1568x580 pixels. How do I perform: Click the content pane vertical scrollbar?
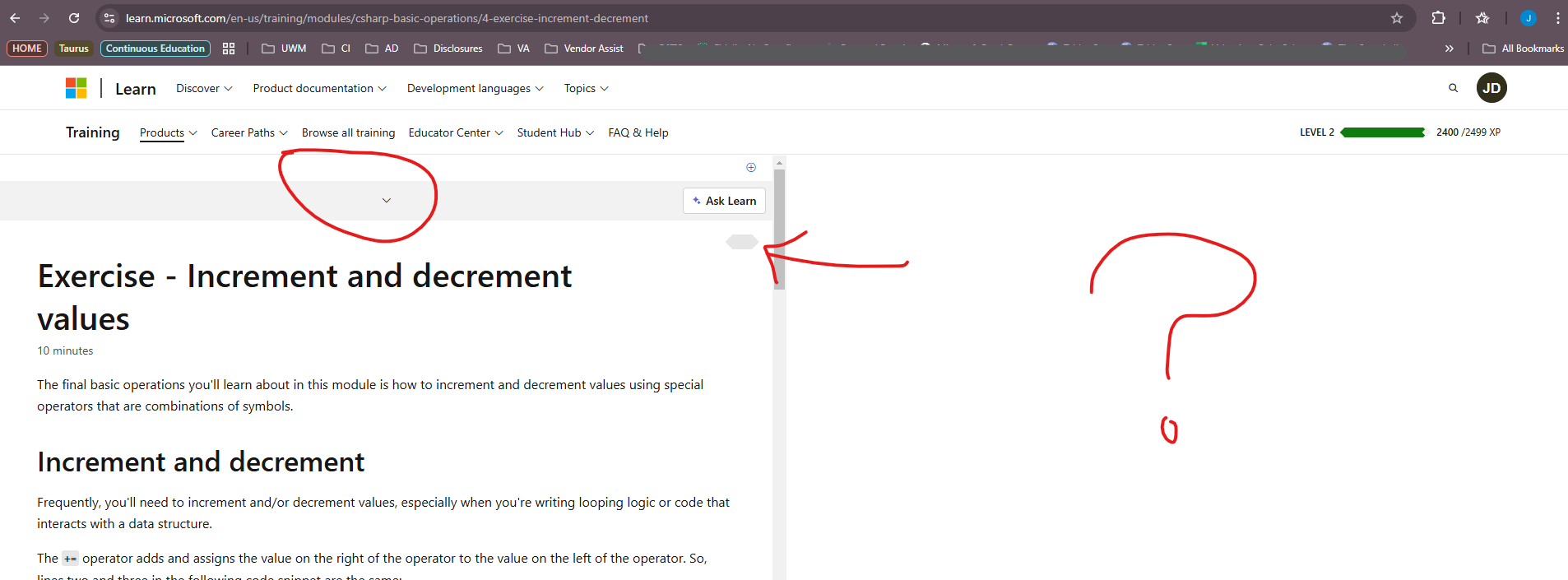tap(779, 230)
